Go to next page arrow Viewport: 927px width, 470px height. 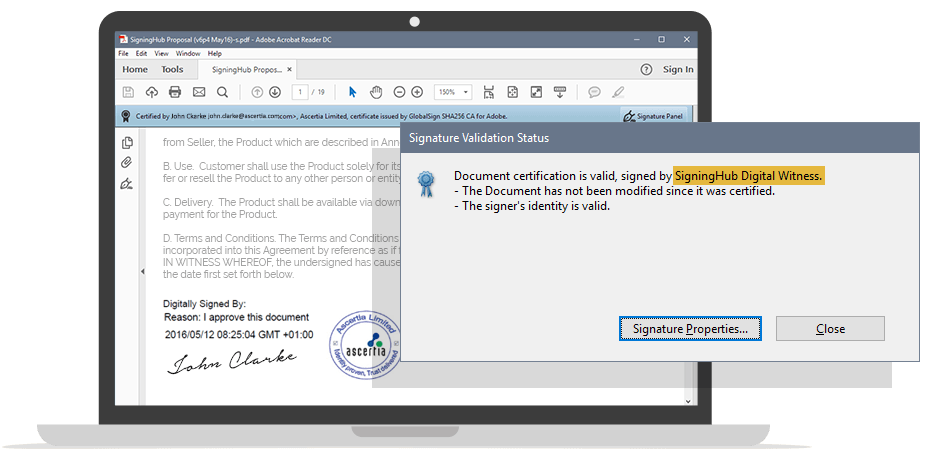[275, 92]
